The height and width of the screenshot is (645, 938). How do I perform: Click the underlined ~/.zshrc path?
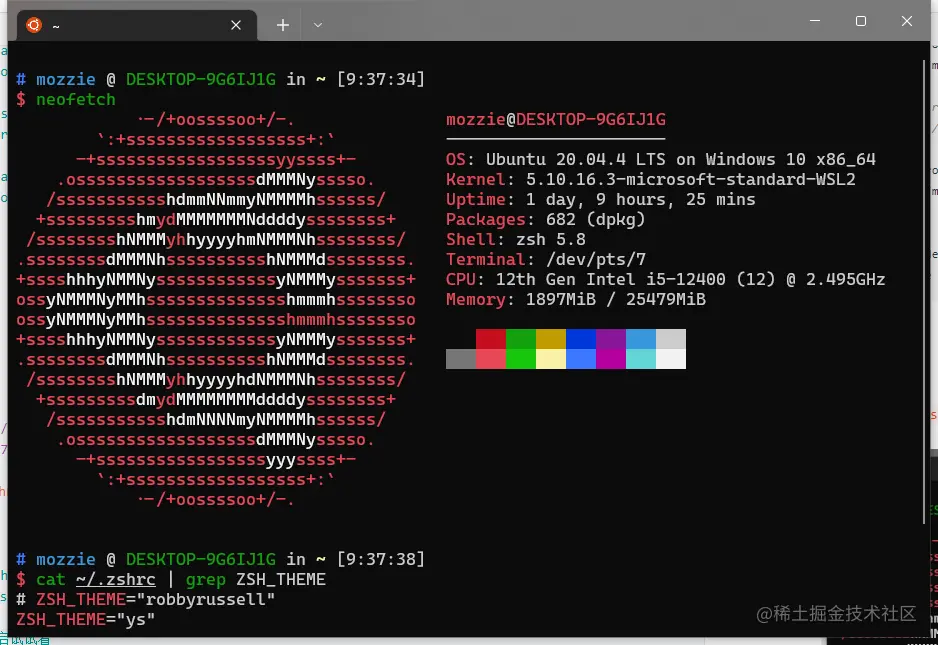(x=115, y=580)
